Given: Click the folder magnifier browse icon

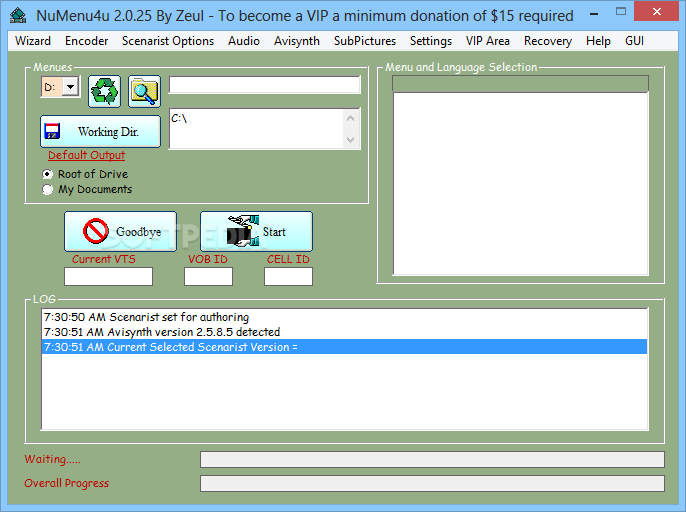Looking at the screenshot, I should 144,91.
